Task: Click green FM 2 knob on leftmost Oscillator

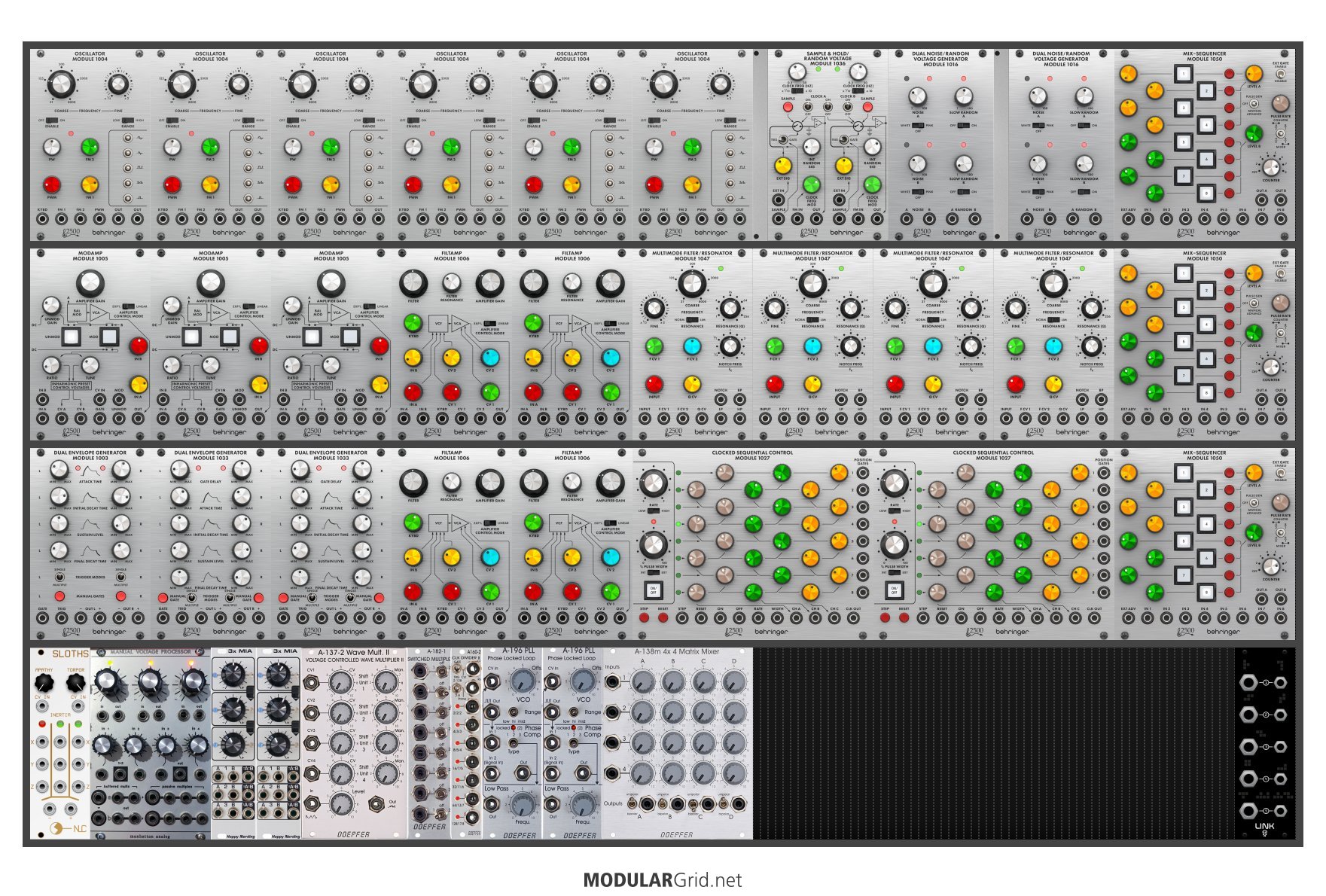Action: pos(90,147)
